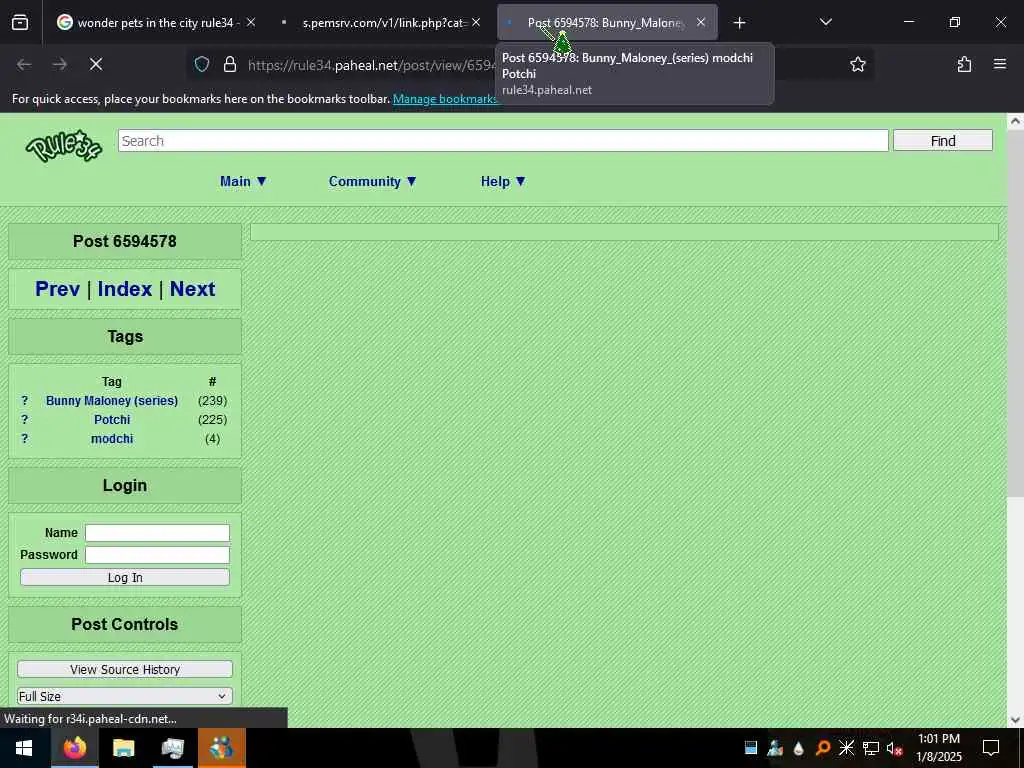This screenshot has height=768, width=1024.
Task: Open the Potchi tag link
Action: coord(112,419)
